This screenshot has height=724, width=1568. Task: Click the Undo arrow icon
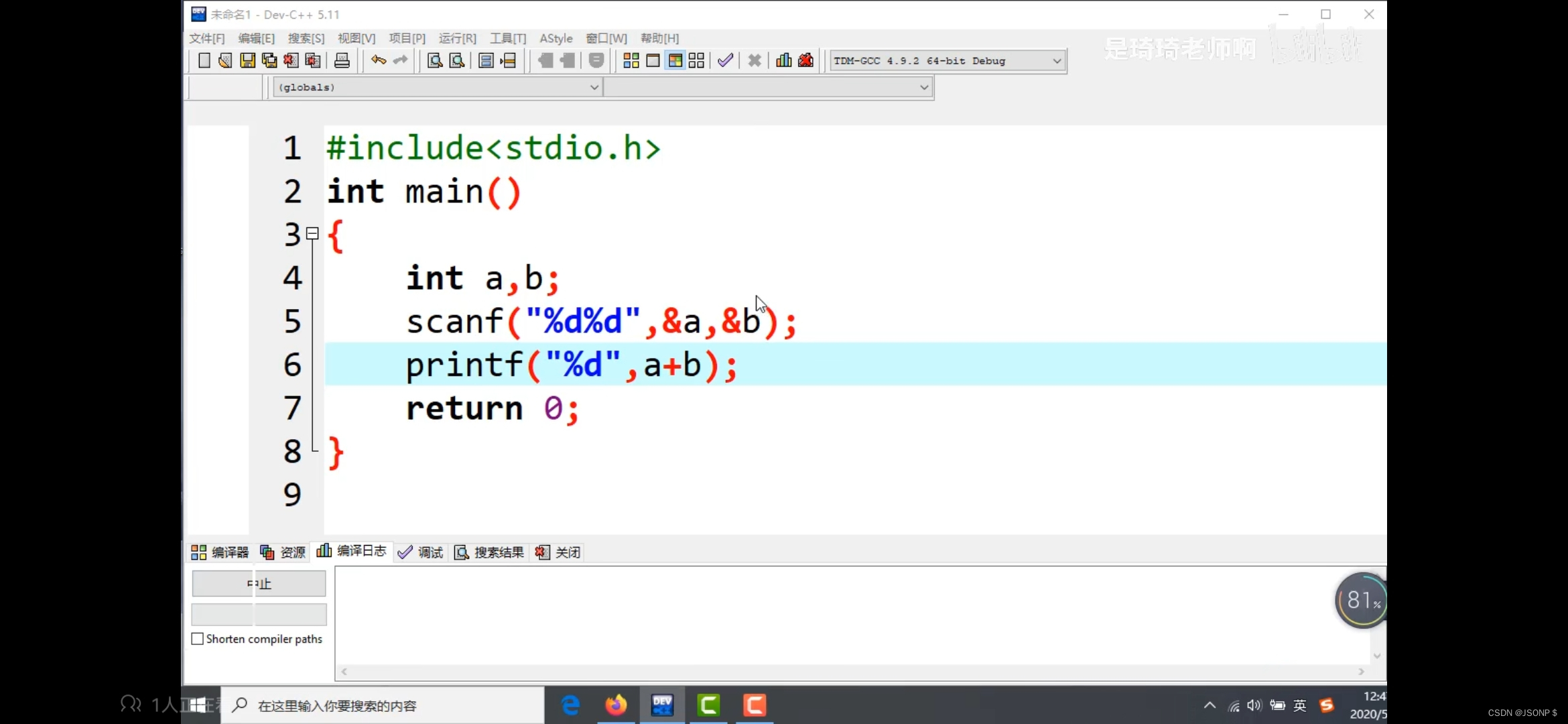[x=379, y=61]
